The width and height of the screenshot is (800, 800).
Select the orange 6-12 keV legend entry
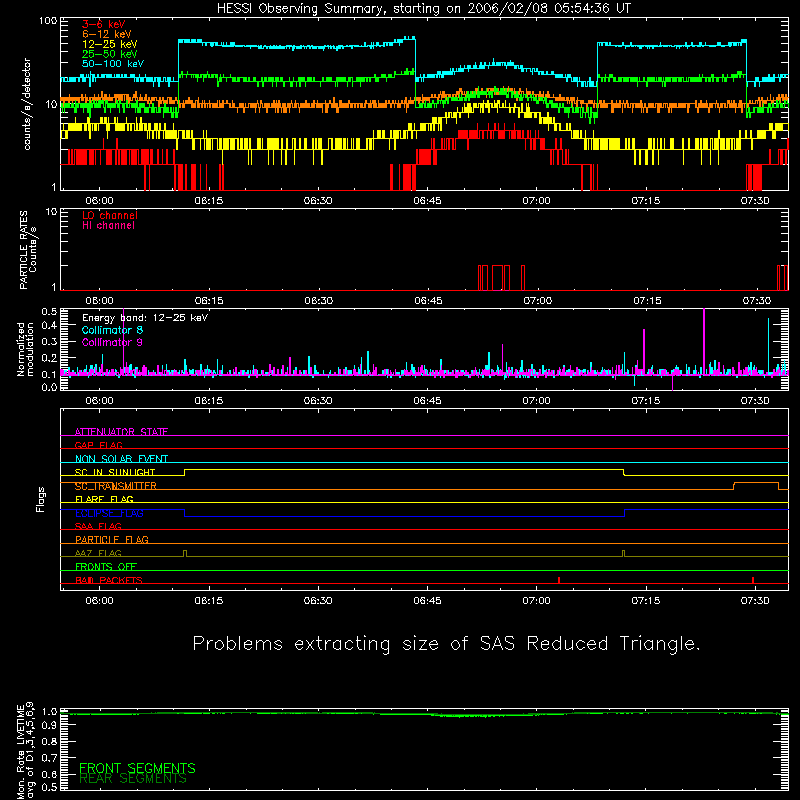coord(107,34)
